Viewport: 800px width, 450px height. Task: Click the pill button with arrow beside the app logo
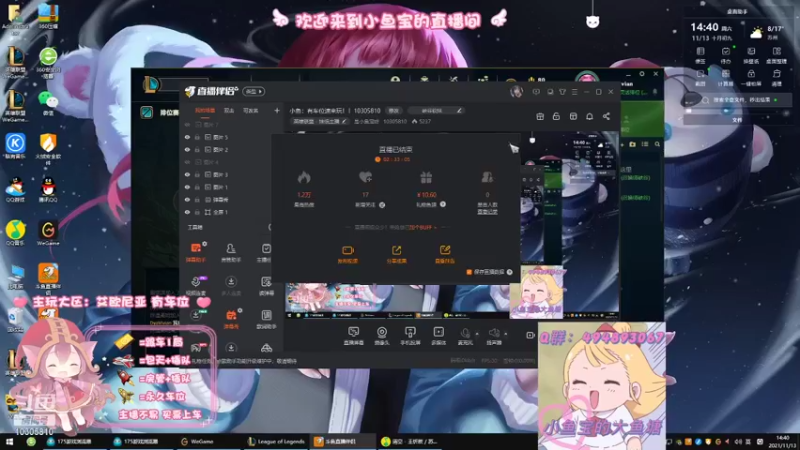click(254, 91)
